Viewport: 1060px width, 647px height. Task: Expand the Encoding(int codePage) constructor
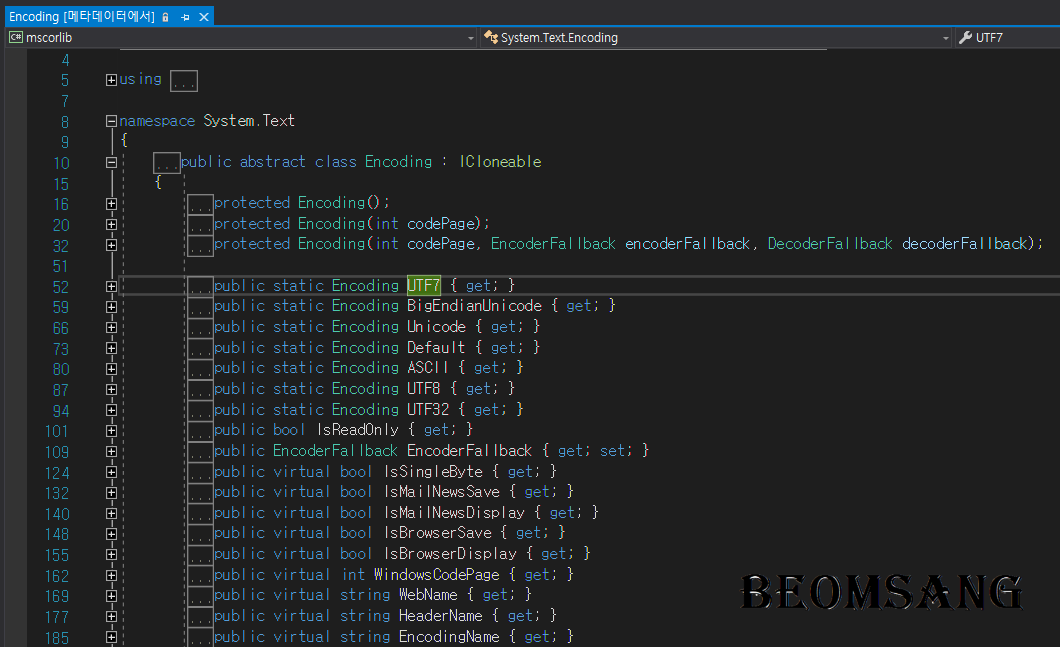pos(112,224)
